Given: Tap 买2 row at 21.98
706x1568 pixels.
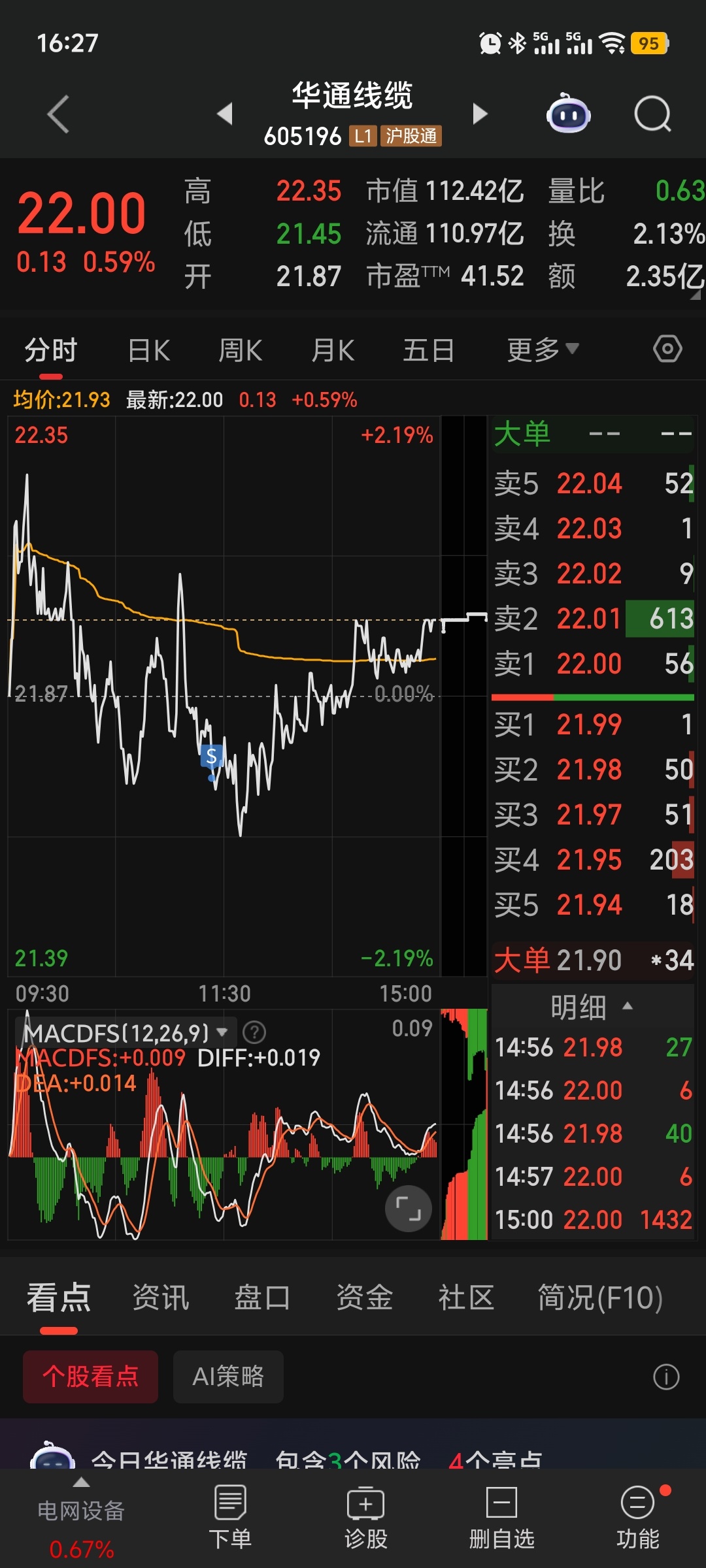Looking at the screenshot, I should (x=593, y=770).
